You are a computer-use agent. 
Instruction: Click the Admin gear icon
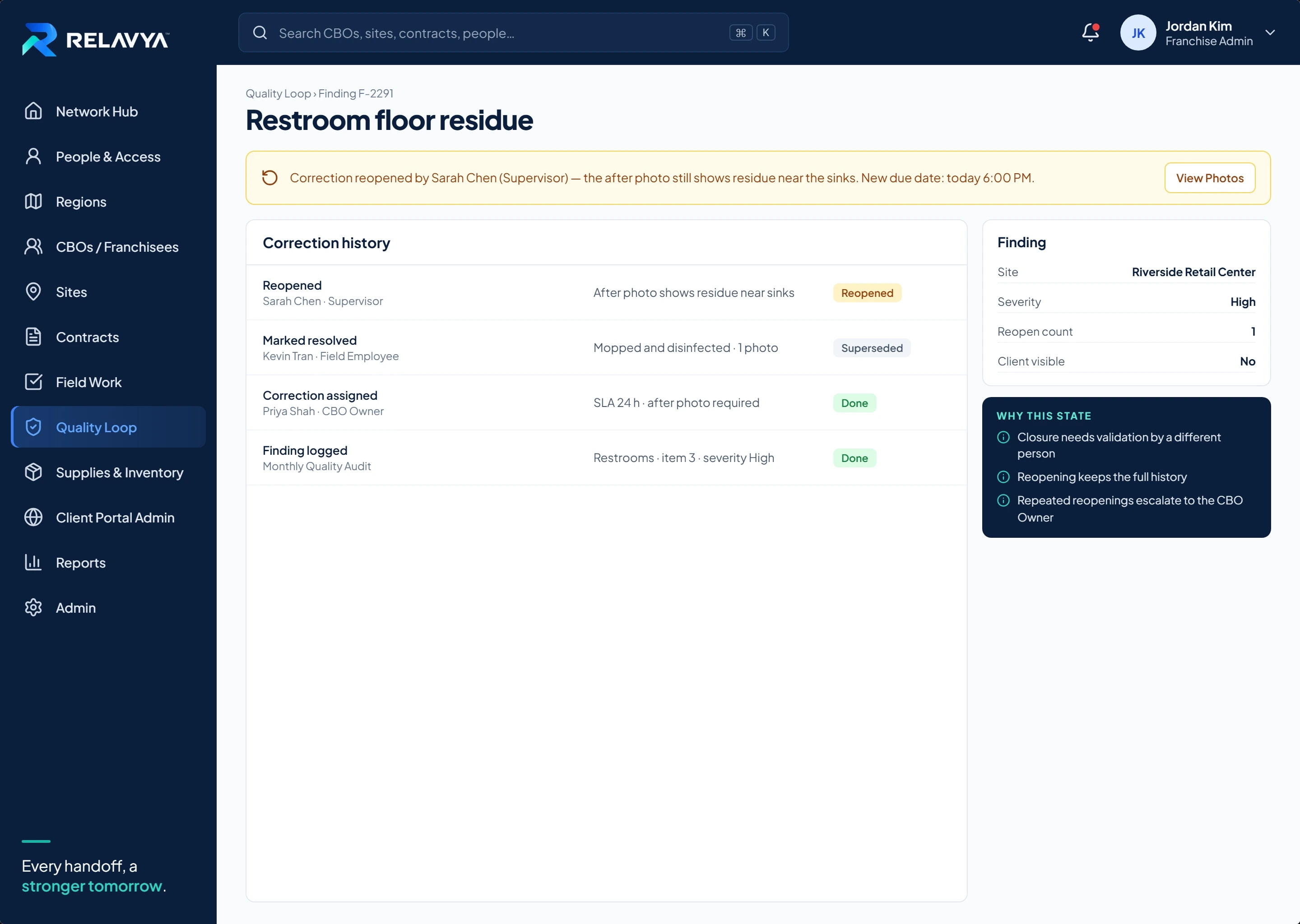[x=33, y=608]
